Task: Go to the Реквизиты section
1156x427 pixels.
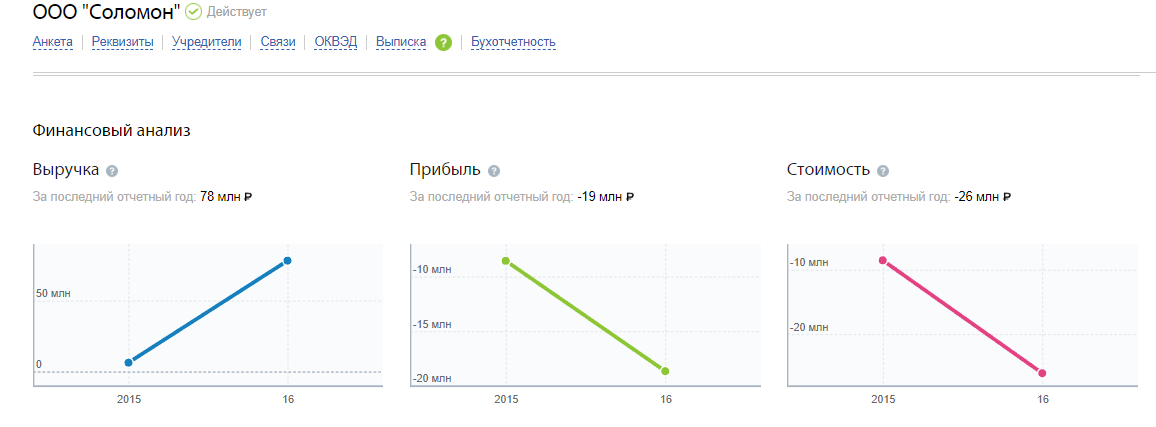Action: [122, 42]
